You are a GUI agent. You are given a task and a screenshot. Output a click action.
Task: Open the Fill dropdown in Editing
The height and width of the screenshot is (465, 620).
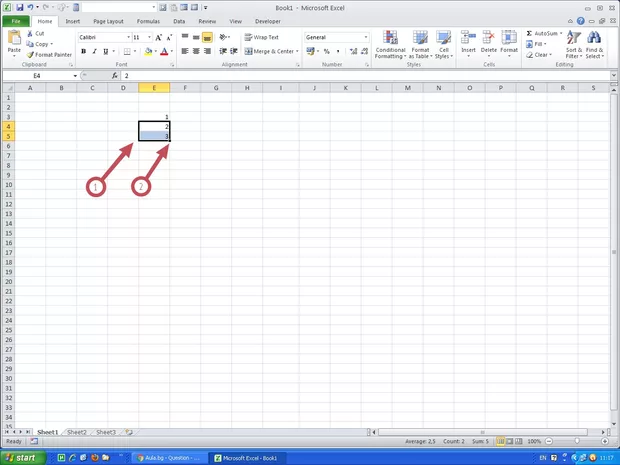pyautogui.click(x=536, y=44)
